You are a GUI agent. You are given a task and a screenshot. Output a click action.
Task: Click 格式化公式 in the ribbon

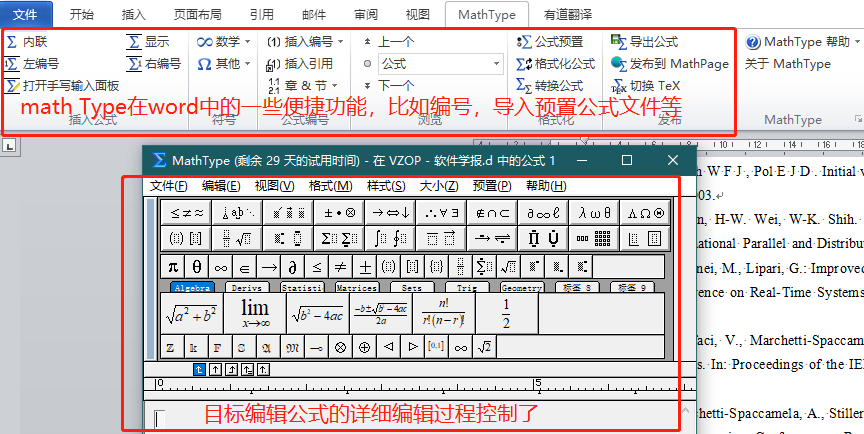(556, 64)
